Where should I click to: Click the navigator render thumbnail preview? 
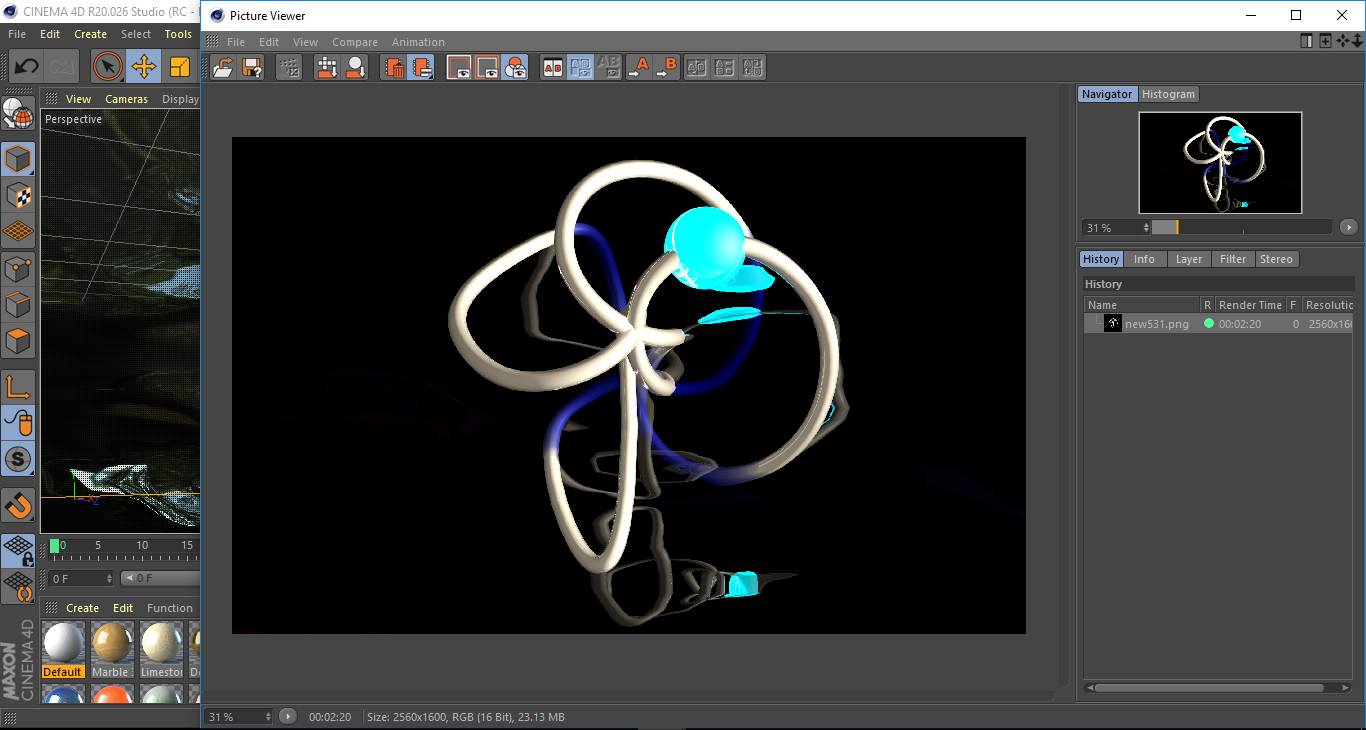click(1220, 162)
